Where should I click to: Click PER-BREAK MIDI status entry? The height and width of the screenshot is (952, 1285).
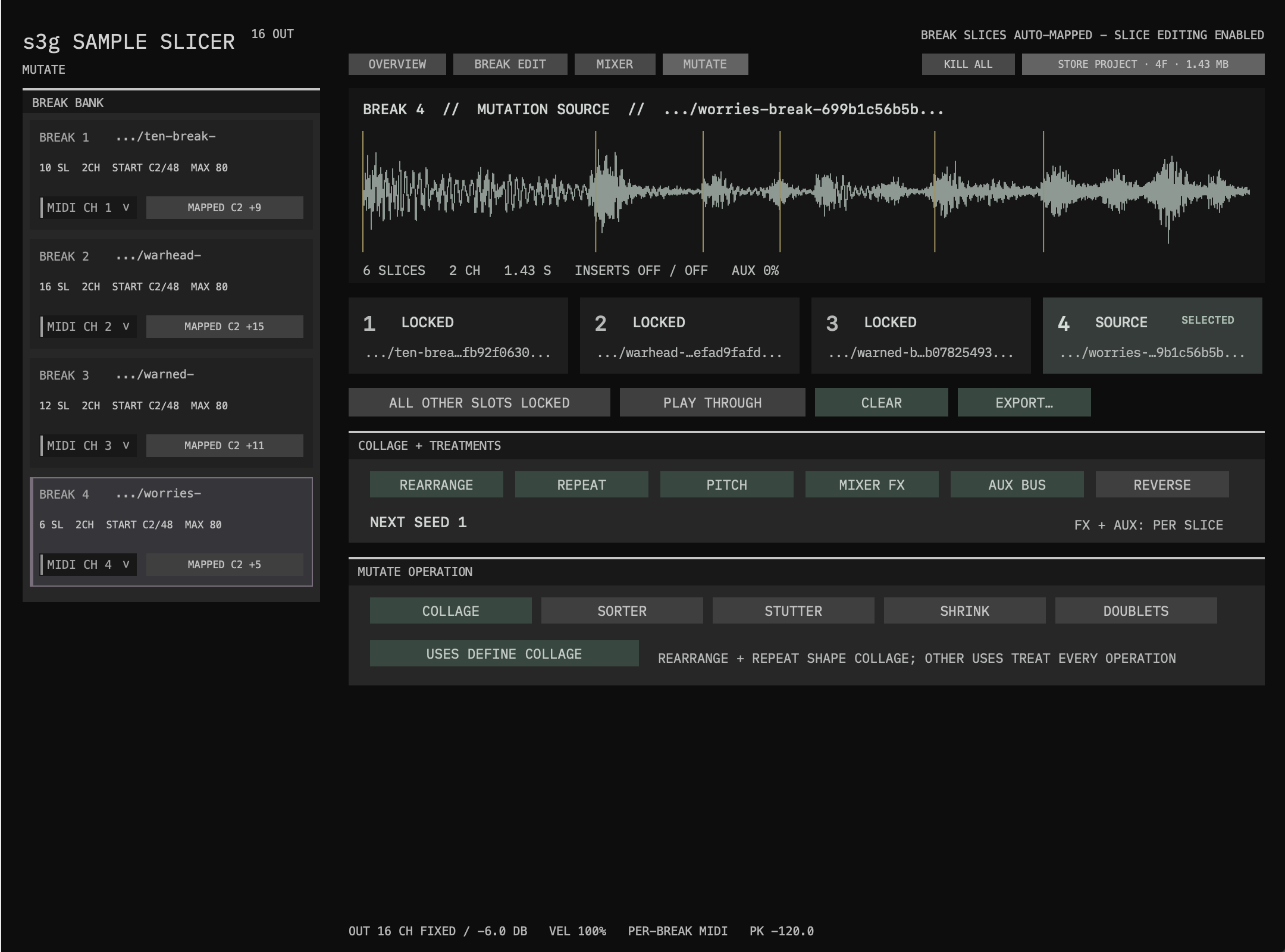(678, 931)
